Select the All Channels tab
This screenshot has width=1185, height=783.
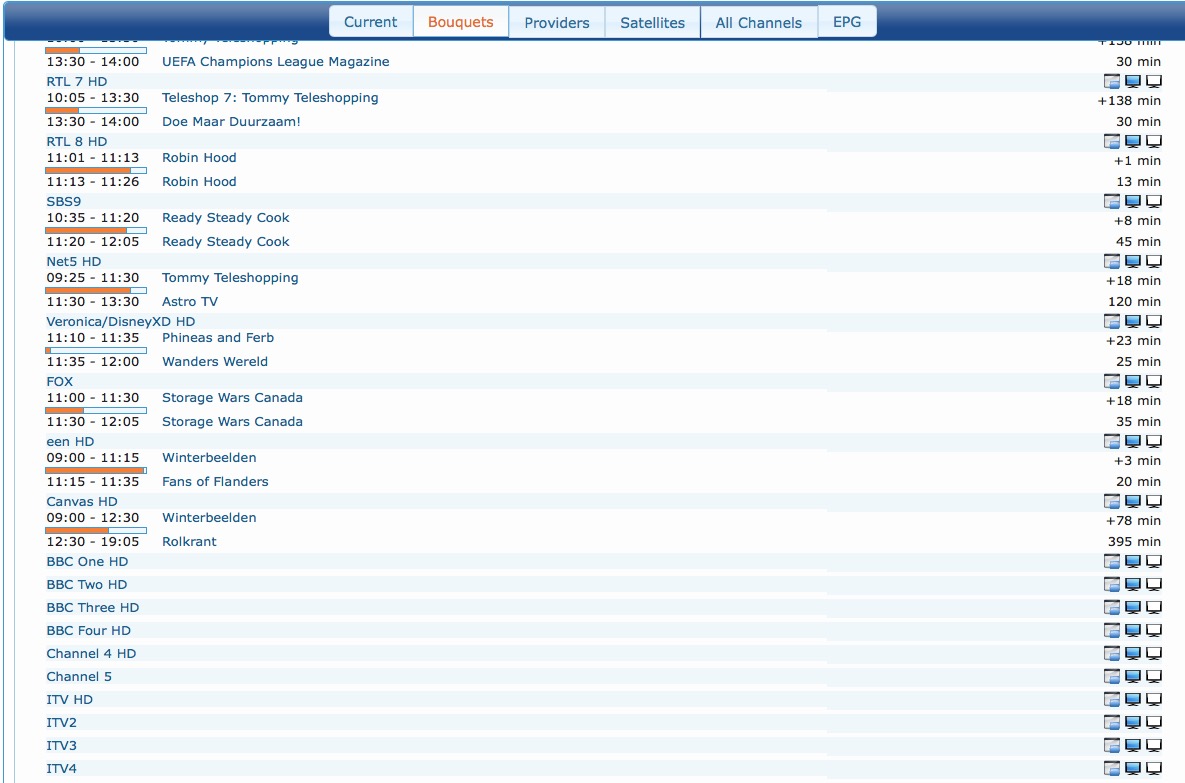[x=759, y=22]
